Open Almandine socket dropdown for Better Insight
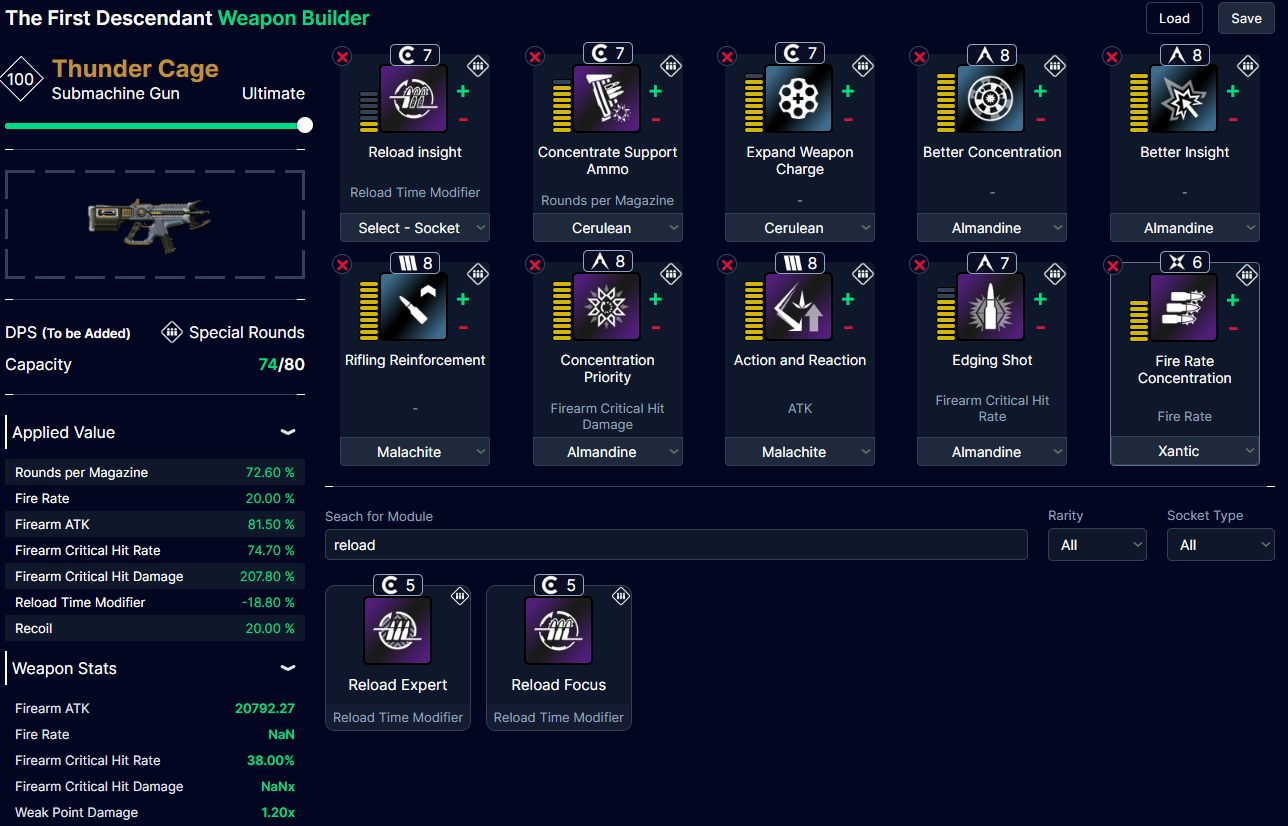Viewport: 1288px width, 826px height. pos(1185,228)
